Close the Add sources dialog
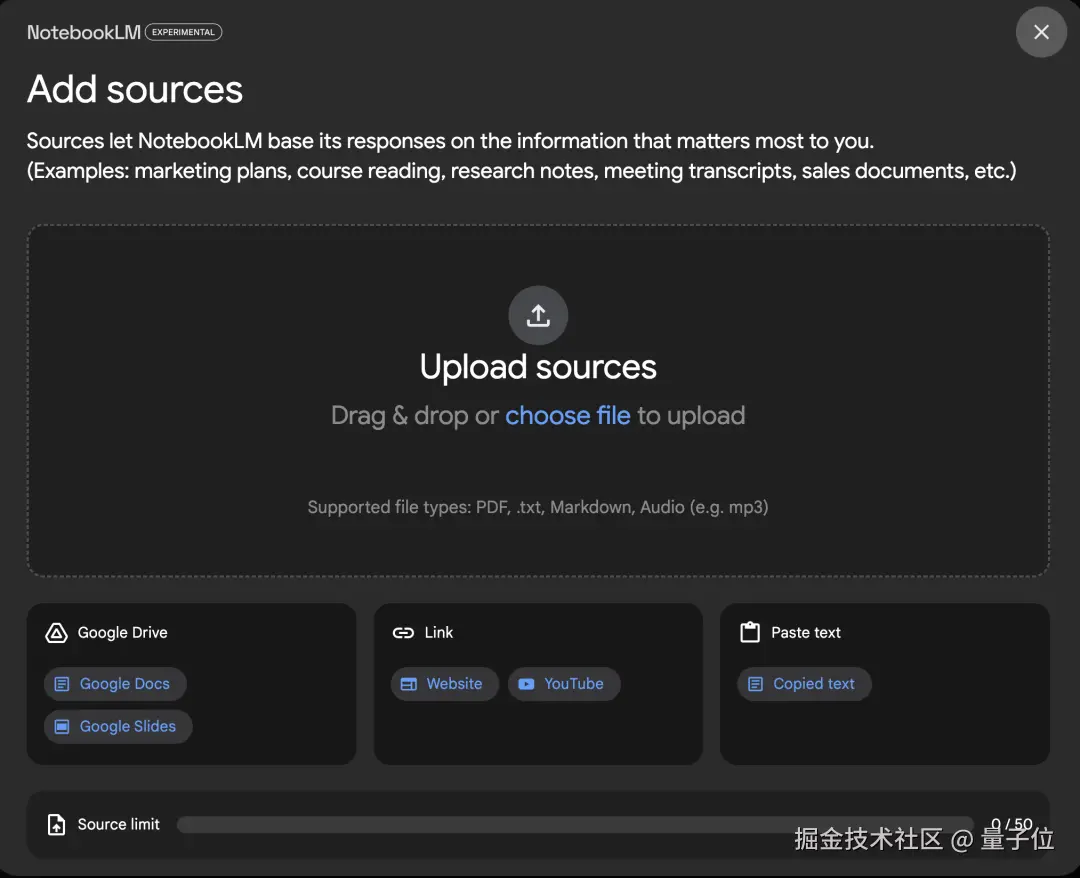The height and width of the screenshot is (878, 1080). [x=1041, y=32]
